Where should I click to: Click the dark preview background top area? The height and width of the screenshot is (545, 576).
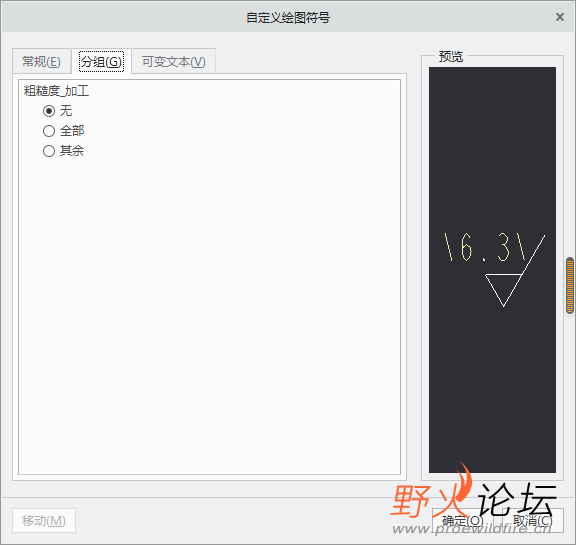click(x=492, y=129)
